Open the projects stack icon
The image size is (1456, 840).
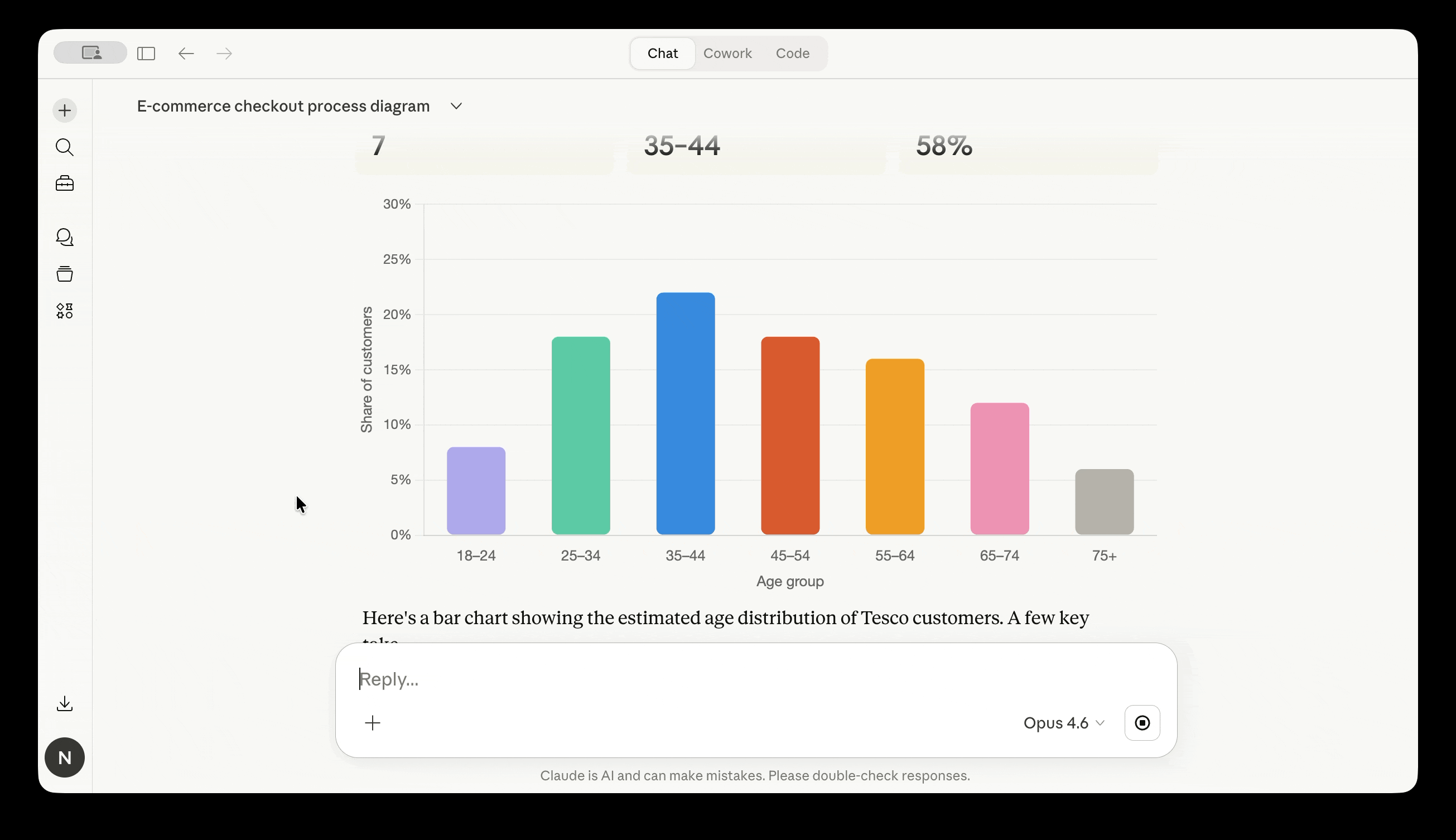65,274
